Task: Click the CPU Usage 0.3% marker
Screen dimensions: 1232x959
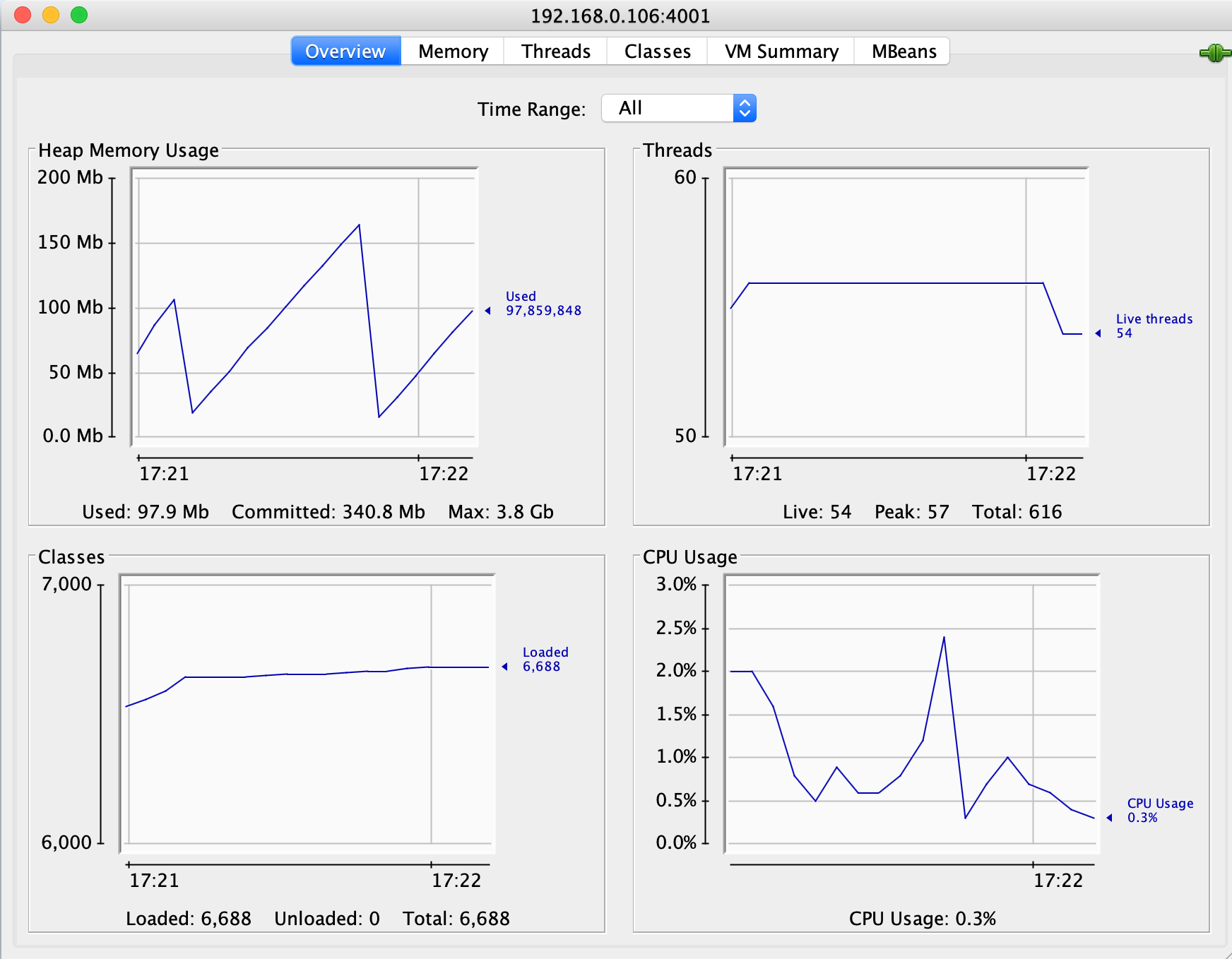Action: [x=1159, y=811]
